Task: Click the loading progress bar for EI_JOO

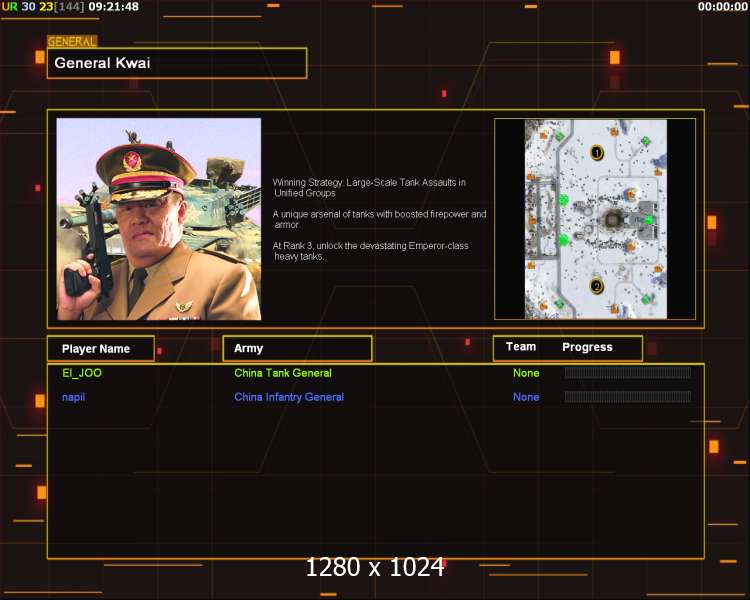Action: click(628, 373)
